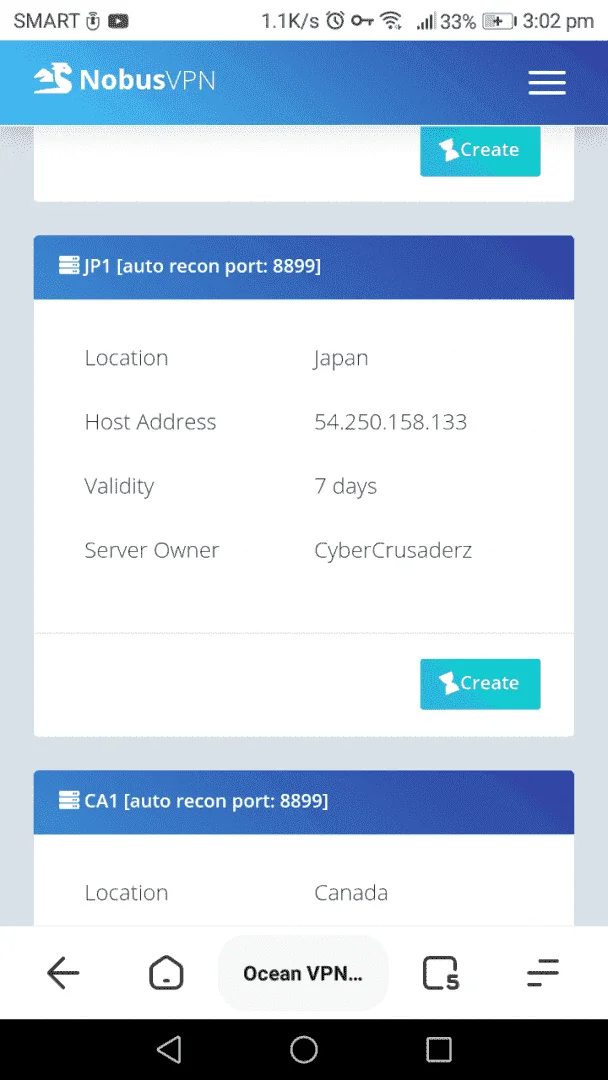Select the CA1 auto recon port header

[304, 802]
